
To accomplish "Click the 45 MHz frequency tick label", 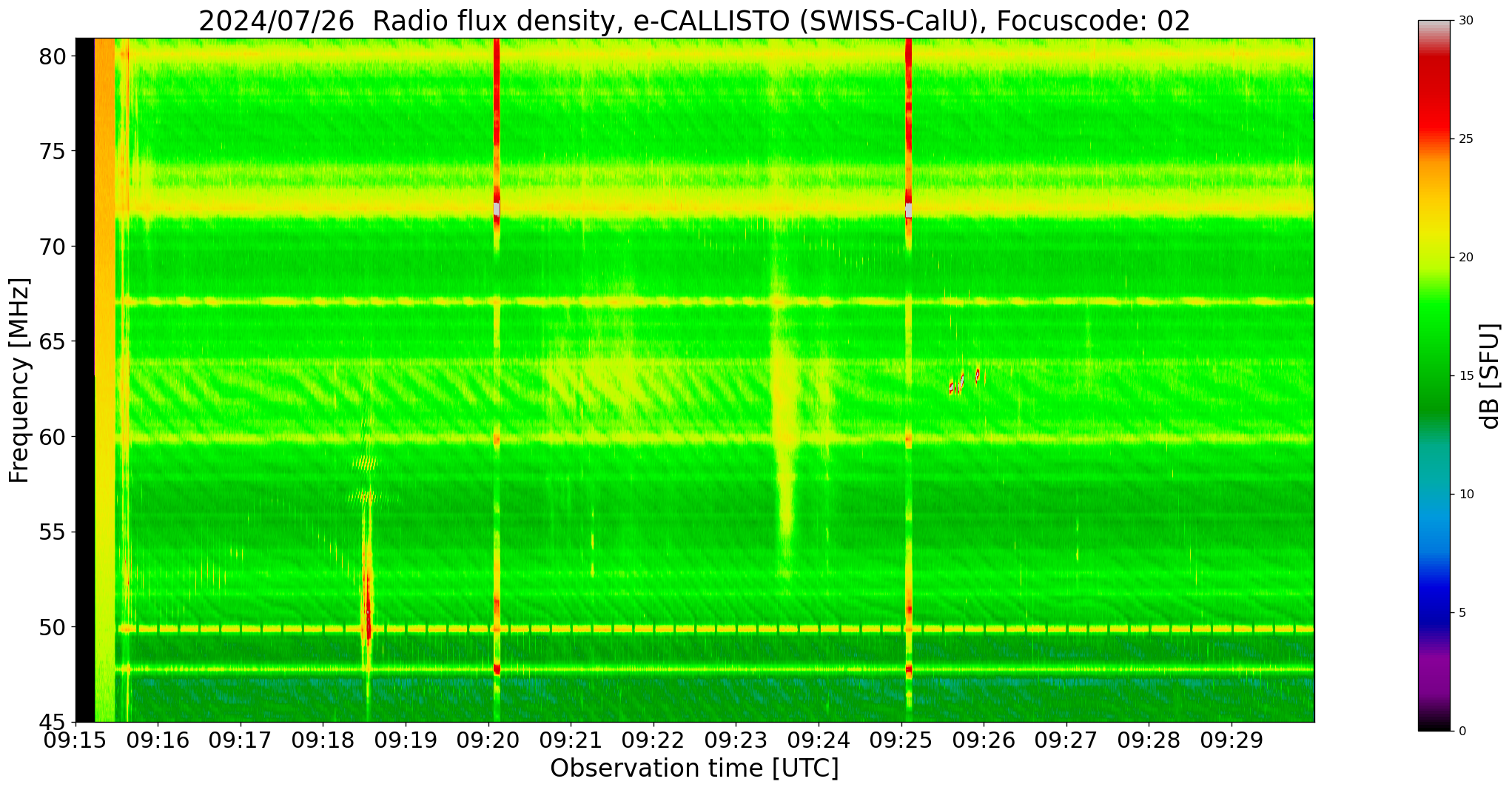I will (x=53, y=722).
